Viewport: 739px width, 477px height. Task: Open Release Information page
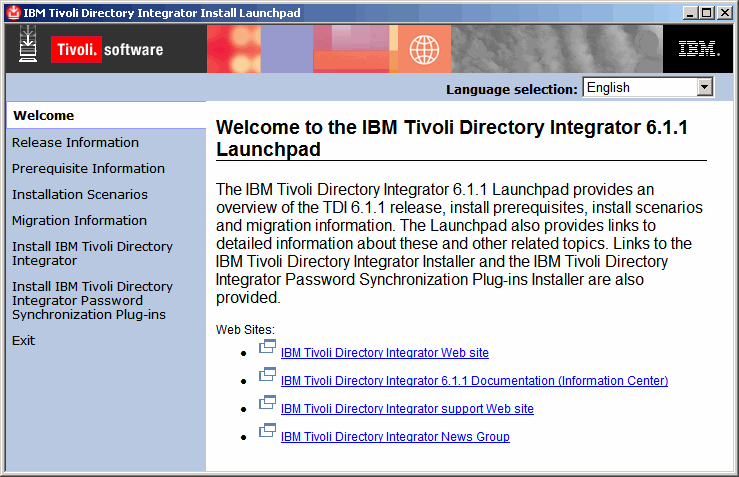click(x=75, y=142)
